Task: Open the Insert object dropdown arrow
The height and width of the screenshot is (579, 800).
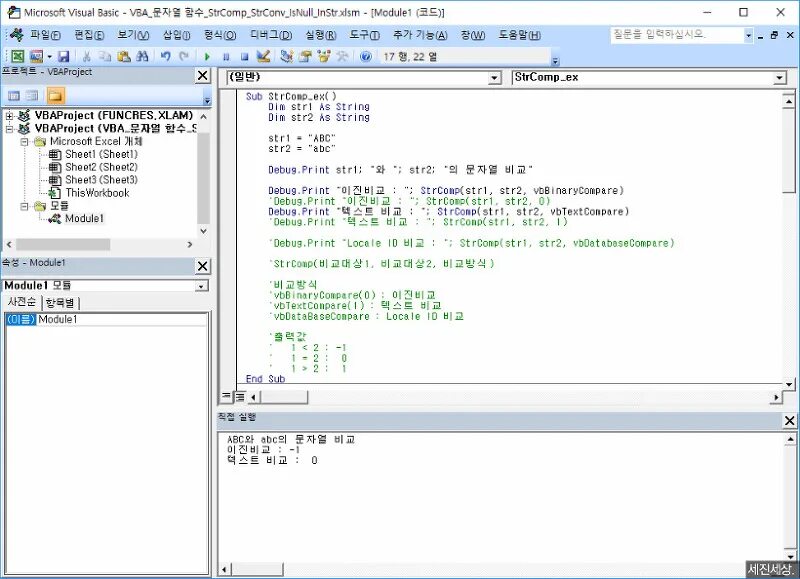Action: tap(49, 56)
